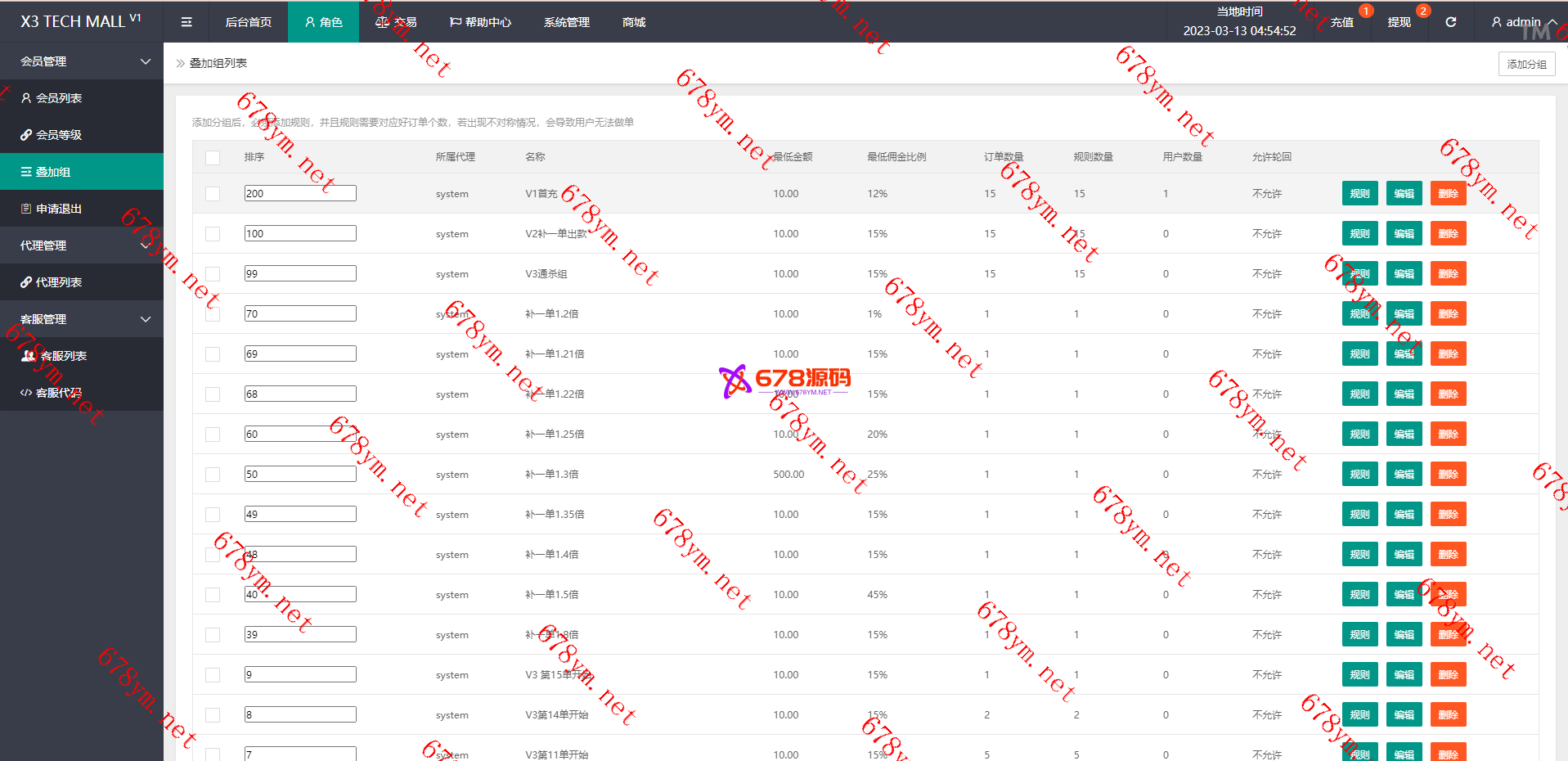Screen dimensions: 1568x761
Task: Collapse the 会员管理 sidebar section
Action: click(146, 61)
